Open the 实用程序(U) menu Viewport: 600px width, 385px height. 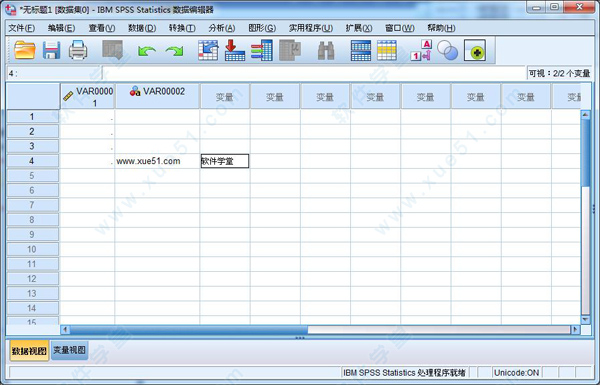tap(311, 28)
